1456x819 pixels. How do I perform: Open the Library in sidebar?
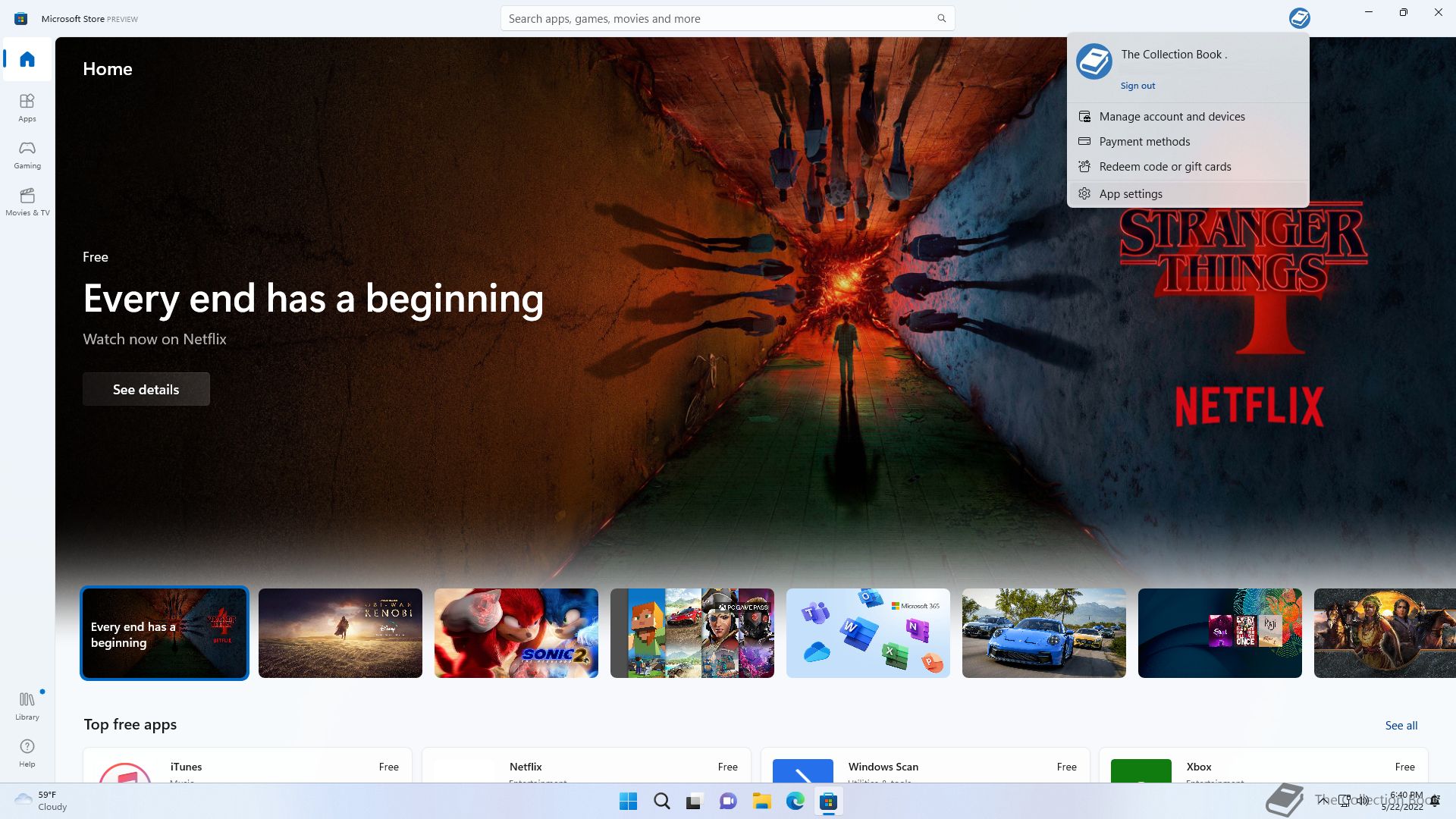click(x=27, y=705)
